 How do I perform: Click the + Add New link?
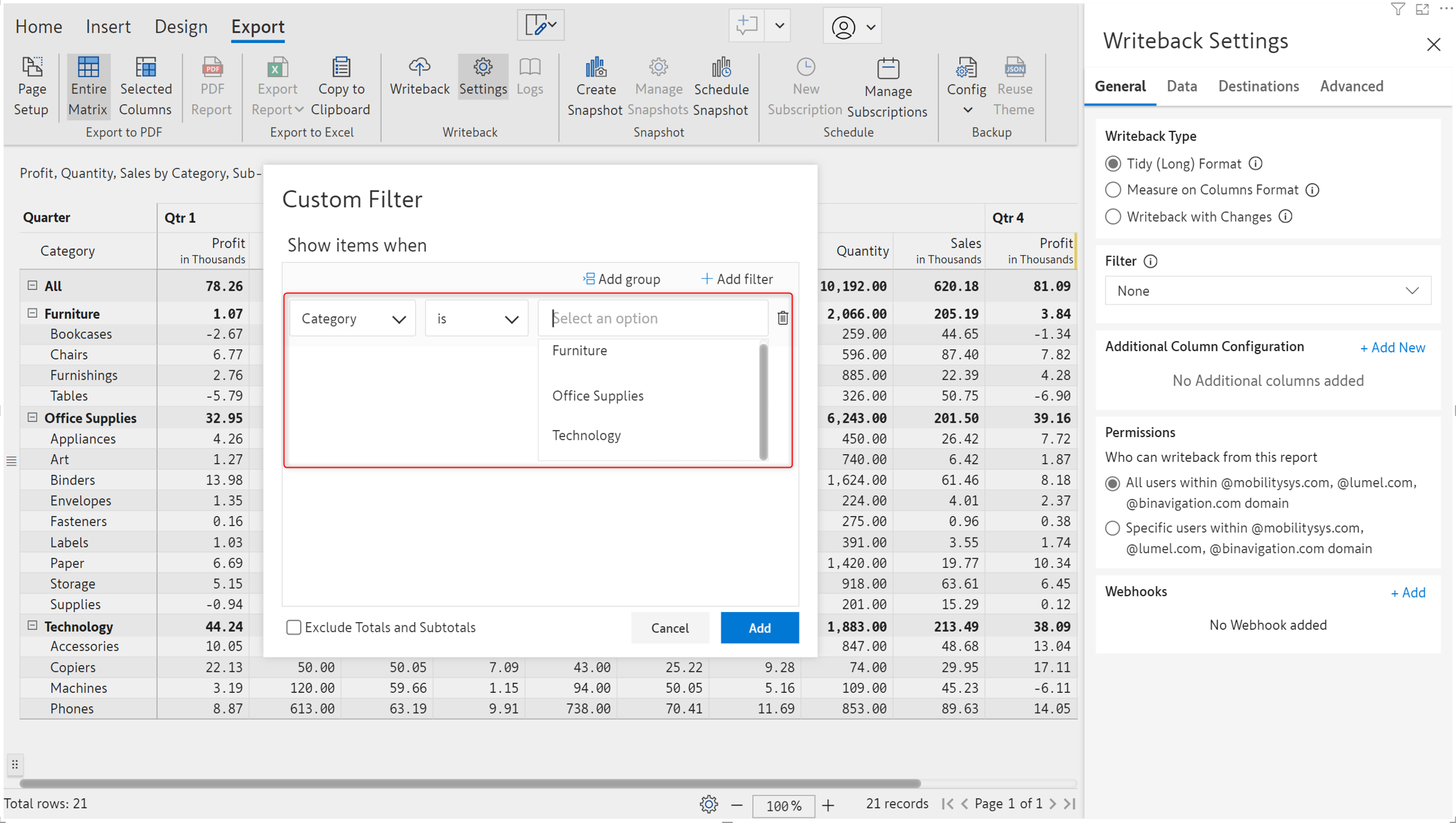click(1392, 347)
